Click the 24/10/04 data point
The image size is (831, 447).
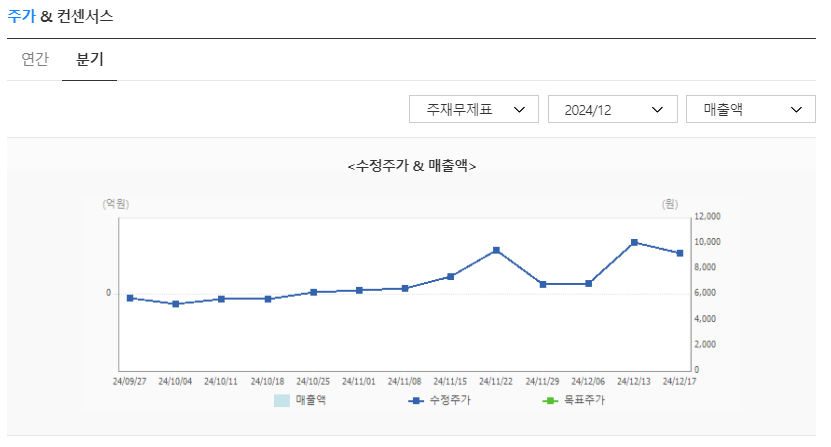(176, 304)
